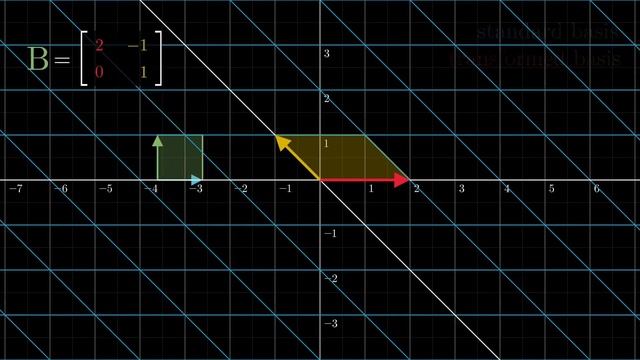Select the small green shaded unit square
The width and height of the screenshot is (640, 360).
pyautogui.click(x=180, y=158)
